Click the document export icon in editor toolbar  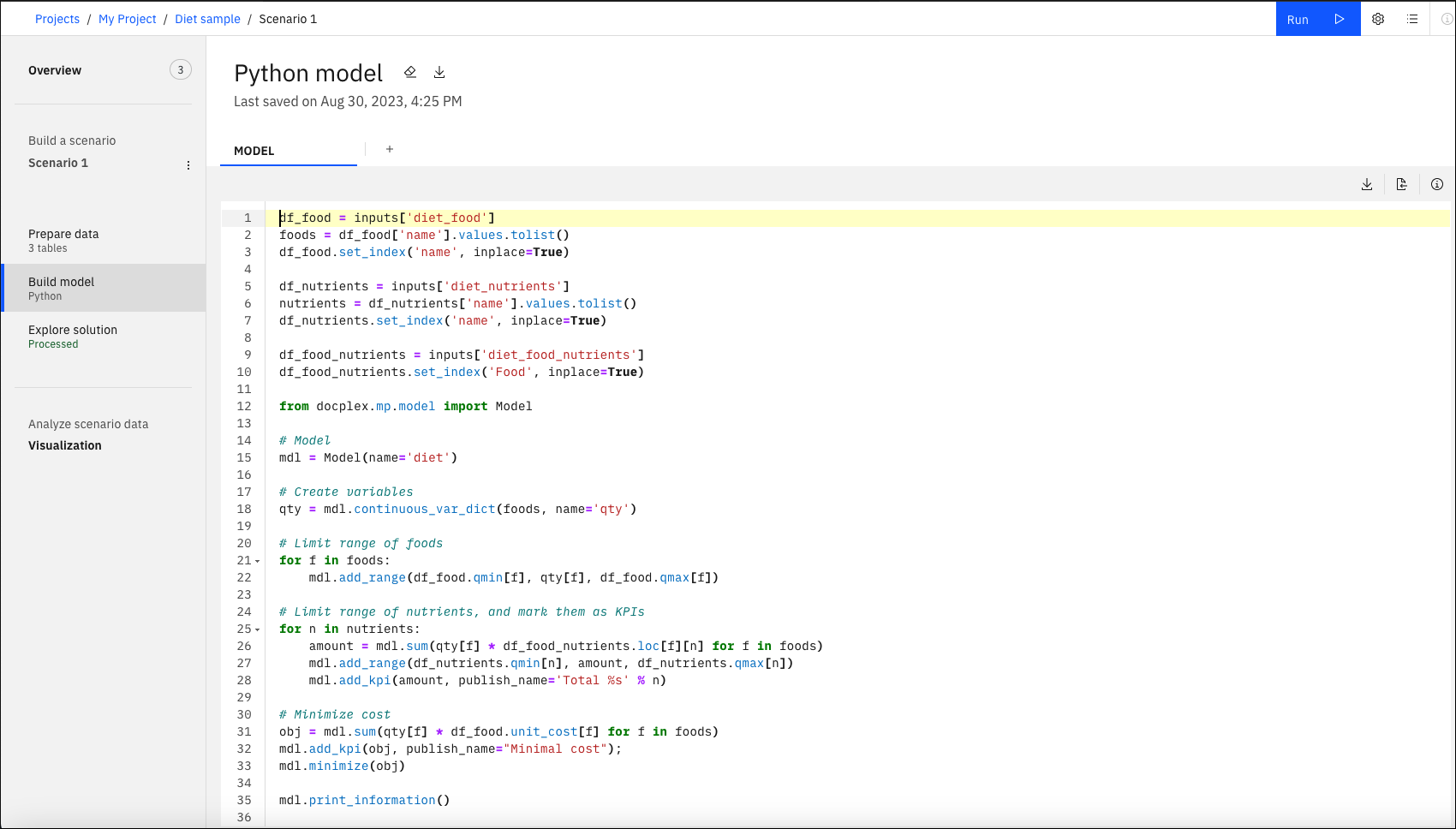pos(1401,184)
